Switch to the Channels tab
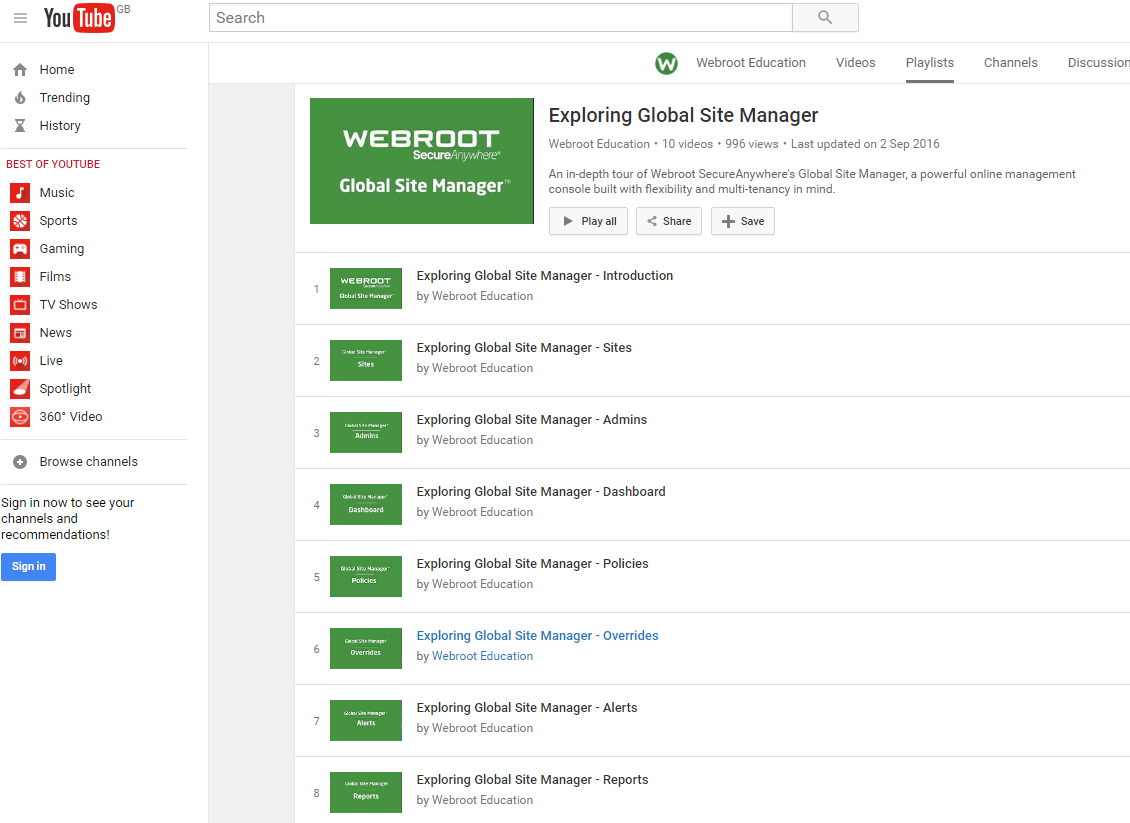 click(1010, 63)
